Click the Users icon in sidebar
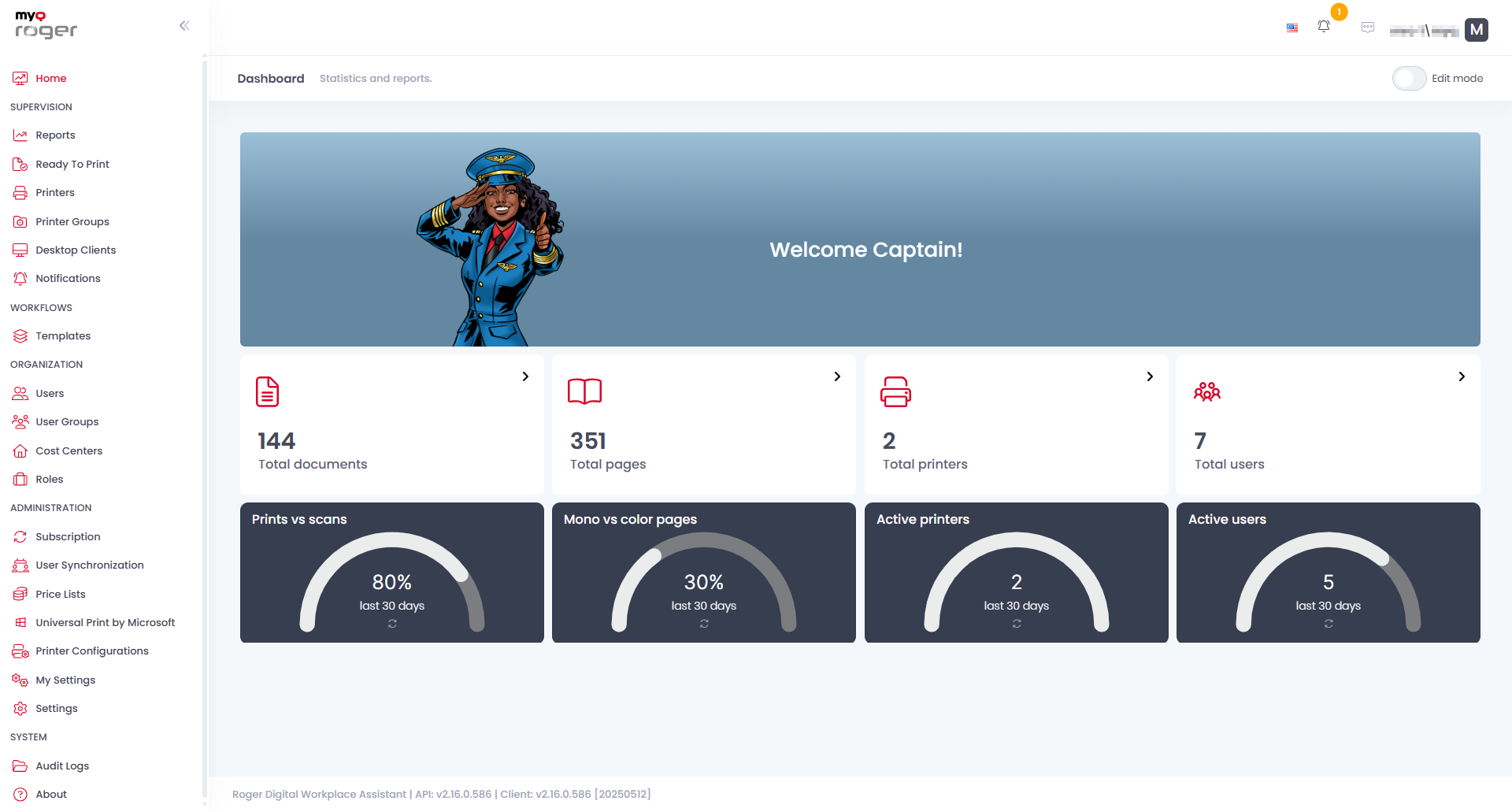The width and height of the screenshot is (1512, 812). (20, 393)
